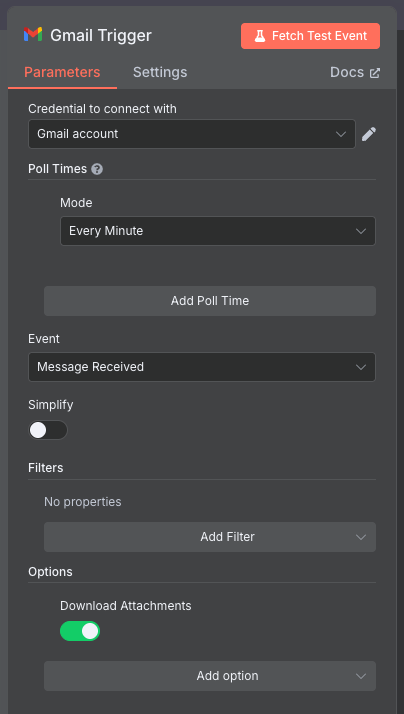Open the Poll Times help question-mark icon
Screen dimensions: 404x714
[x=97, y=169]
